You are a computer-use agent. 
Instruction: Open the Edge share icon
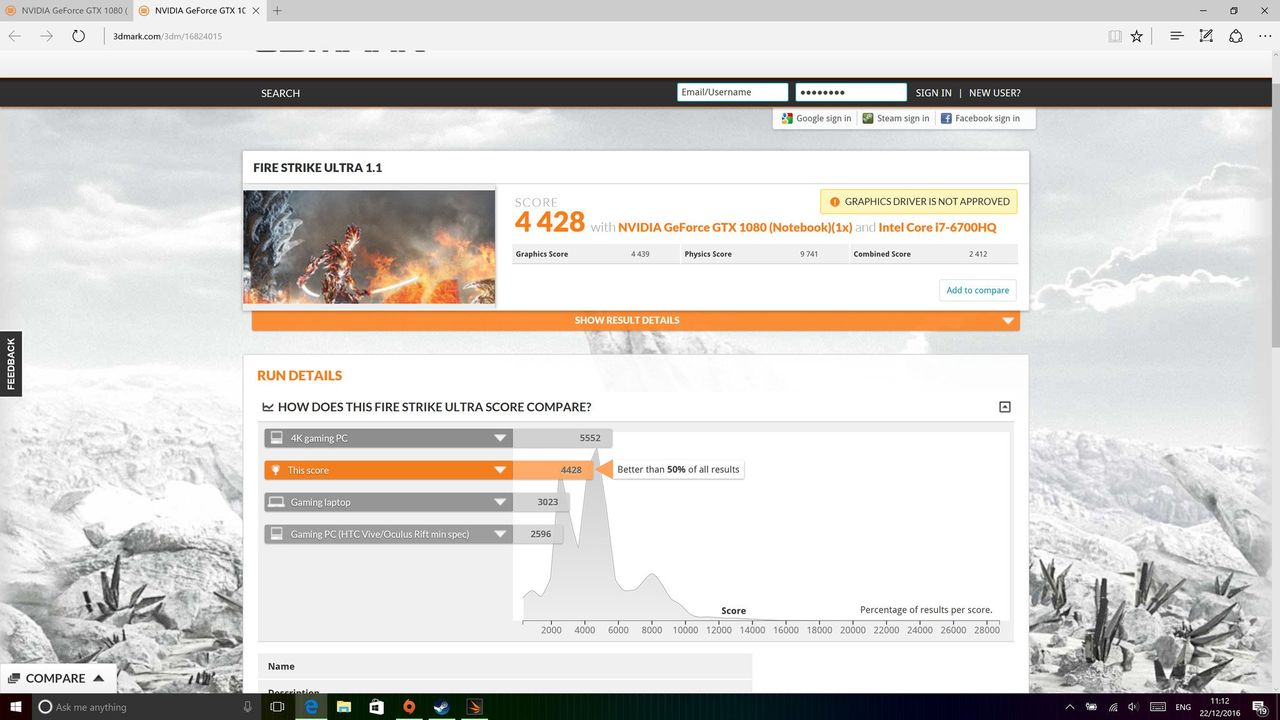click(1236, 36)
